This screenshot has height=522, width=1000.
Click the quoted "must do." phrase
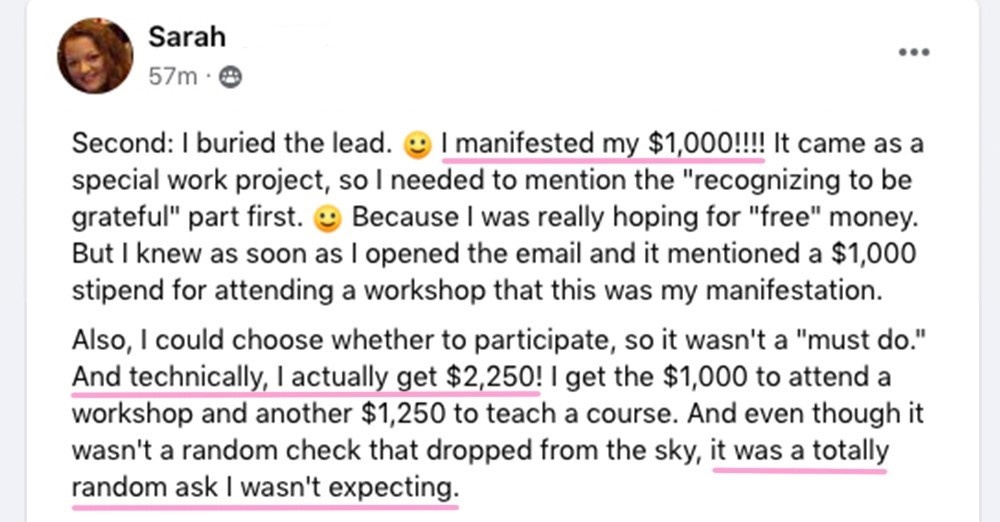[866, 339]
